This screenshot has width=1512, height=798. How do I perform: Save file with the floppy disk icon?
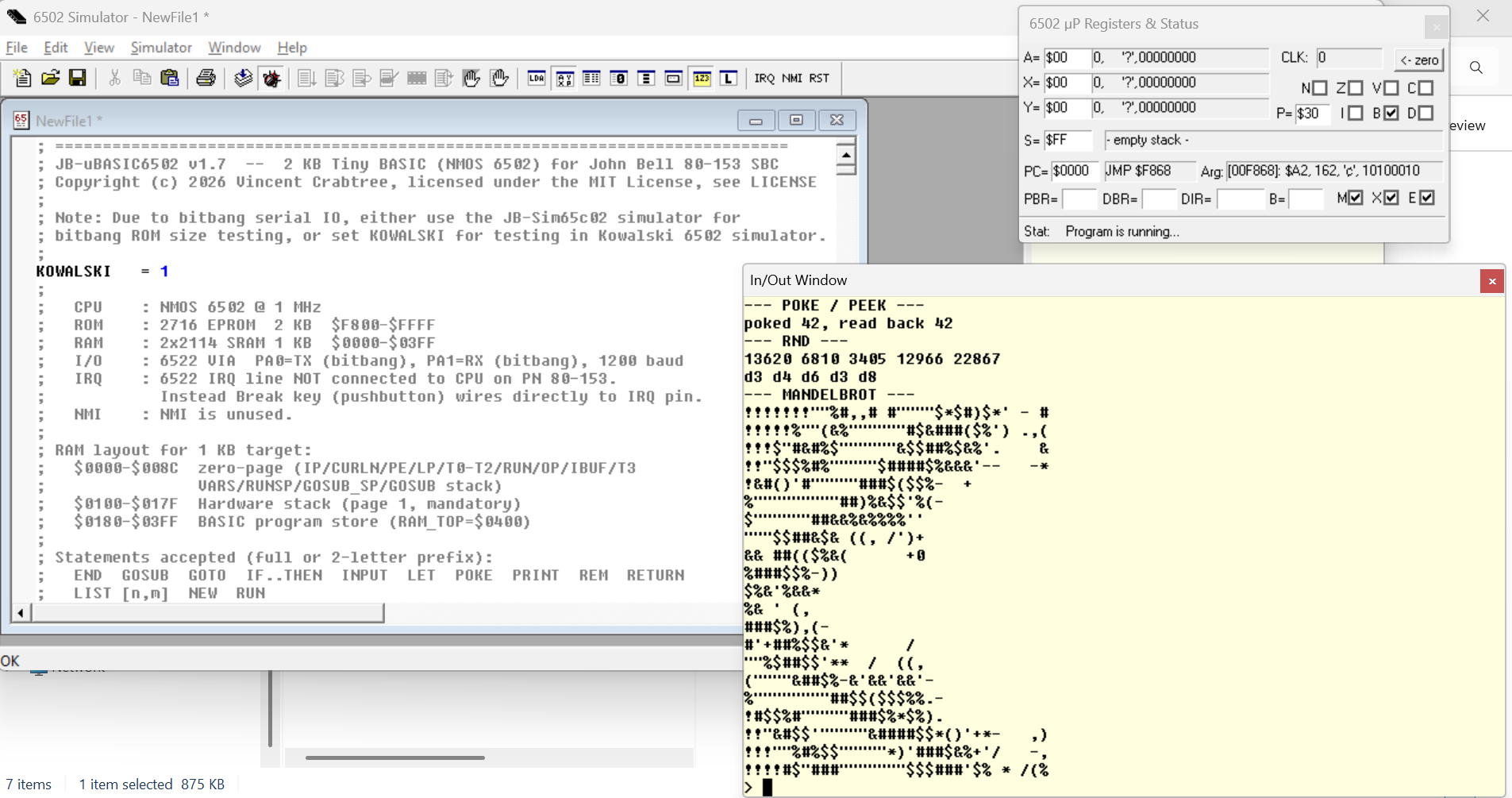[x=77, y=78]
